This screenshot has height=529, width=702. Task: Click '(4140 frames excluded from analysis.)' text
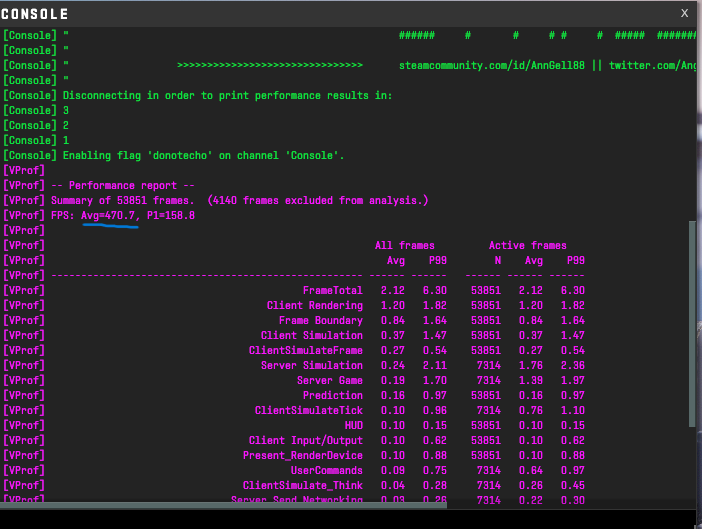(x=318, y=201)
